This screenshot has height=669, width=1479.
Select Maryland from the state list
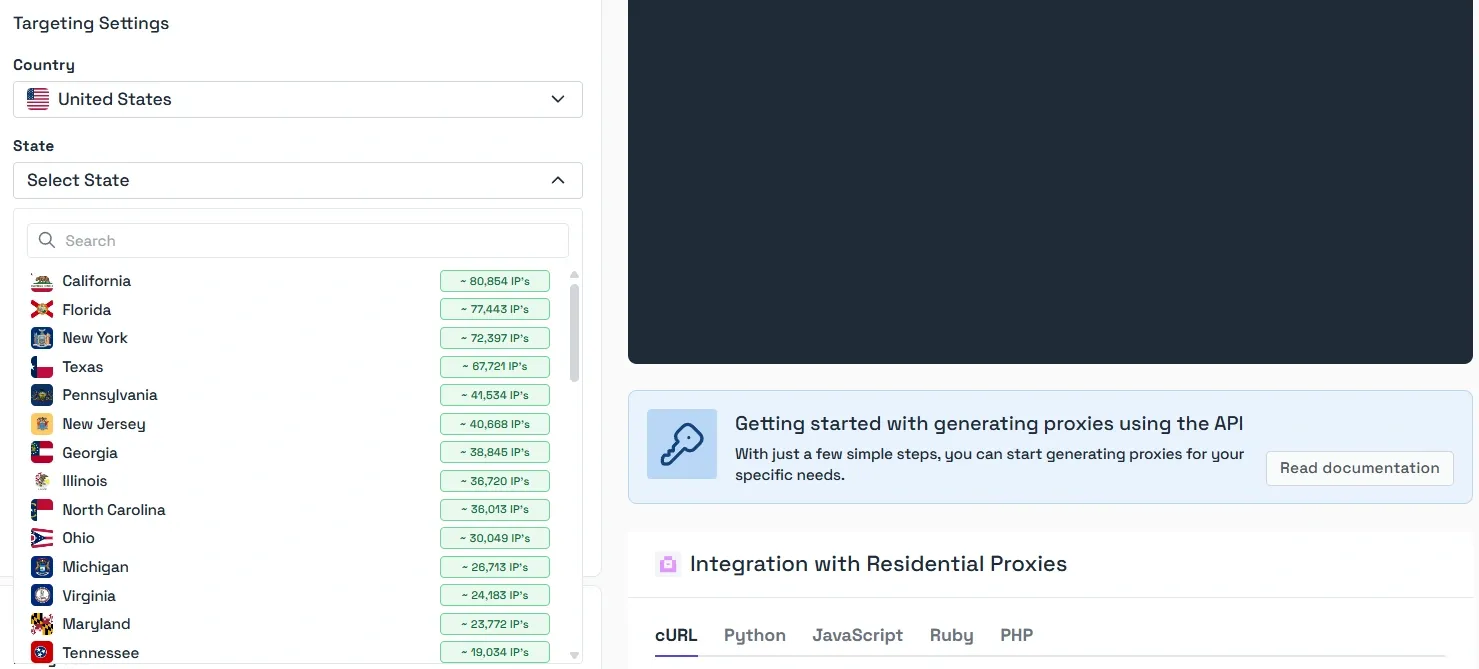pos(290,624)
